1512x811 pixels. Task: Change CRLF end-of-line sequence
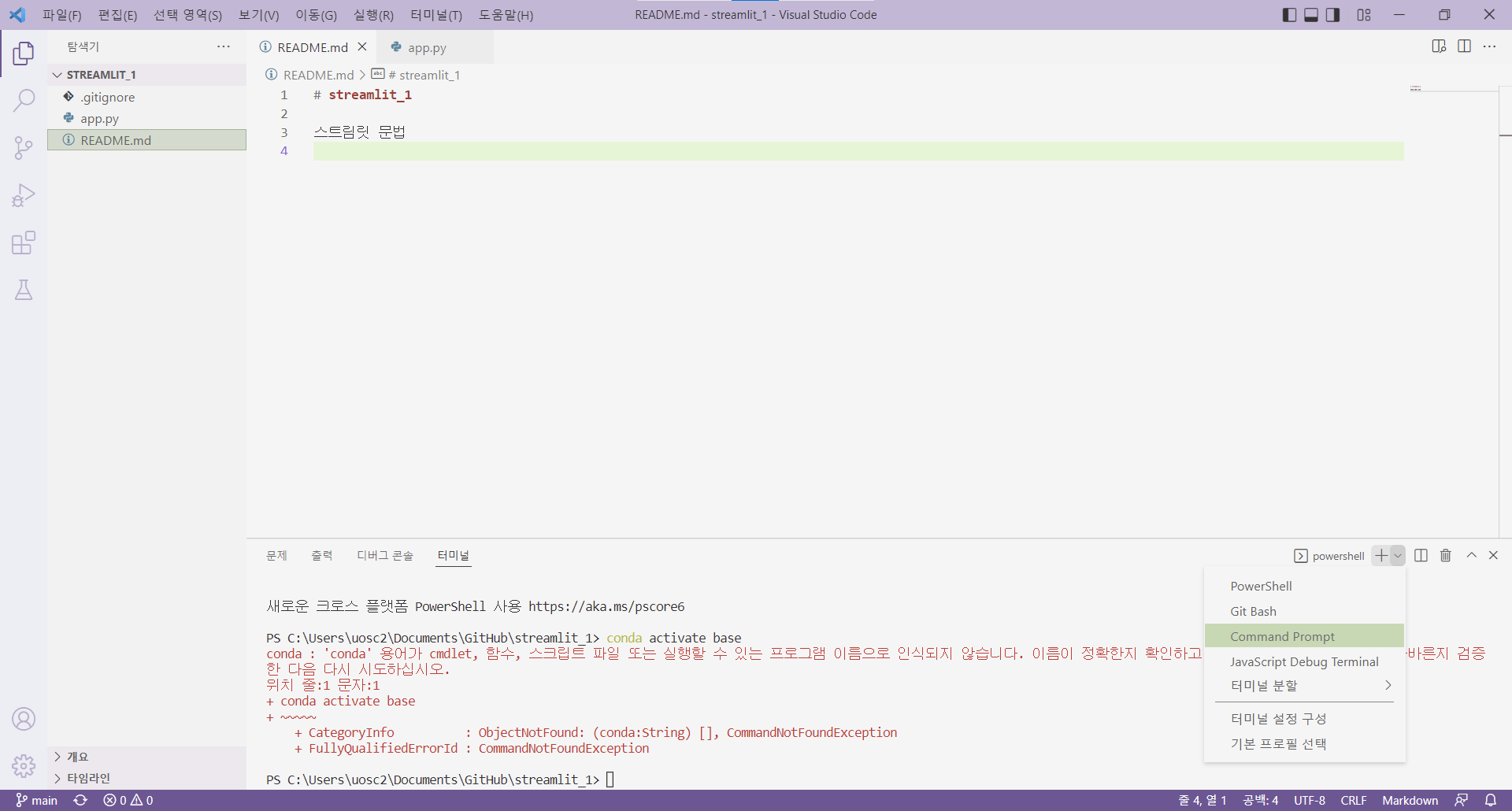[x=1354, y=800]
